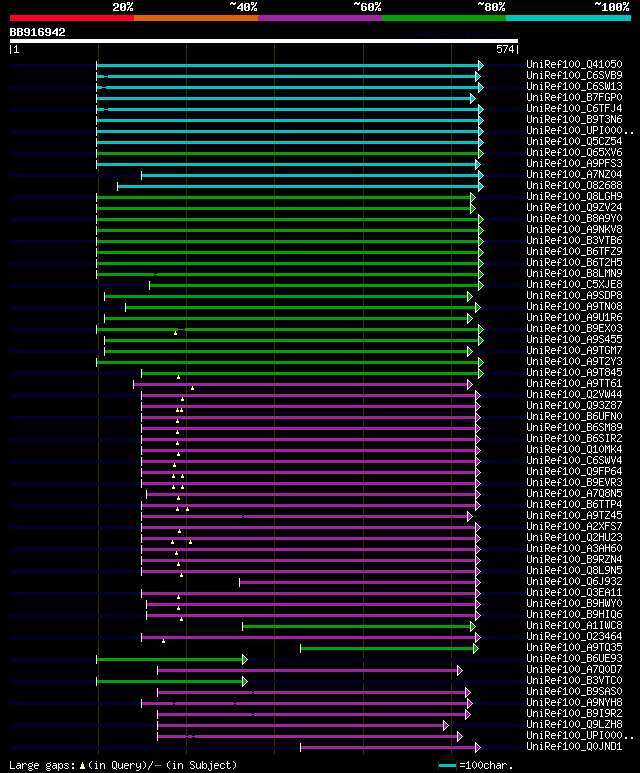The image size is (640, 773).
Task: Click the purple ~60% identity legend segment
Action: (320, 18)
